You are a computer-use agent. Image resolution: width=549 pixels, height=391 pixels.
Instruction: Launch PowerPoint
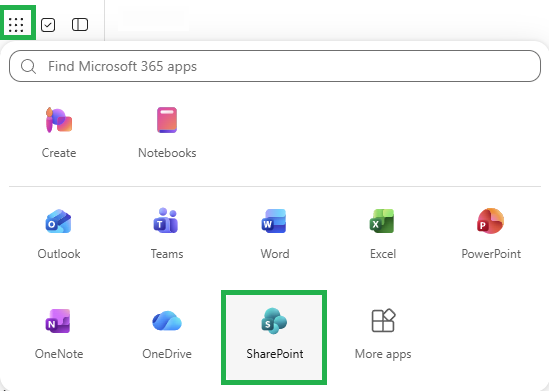(491, 234)
